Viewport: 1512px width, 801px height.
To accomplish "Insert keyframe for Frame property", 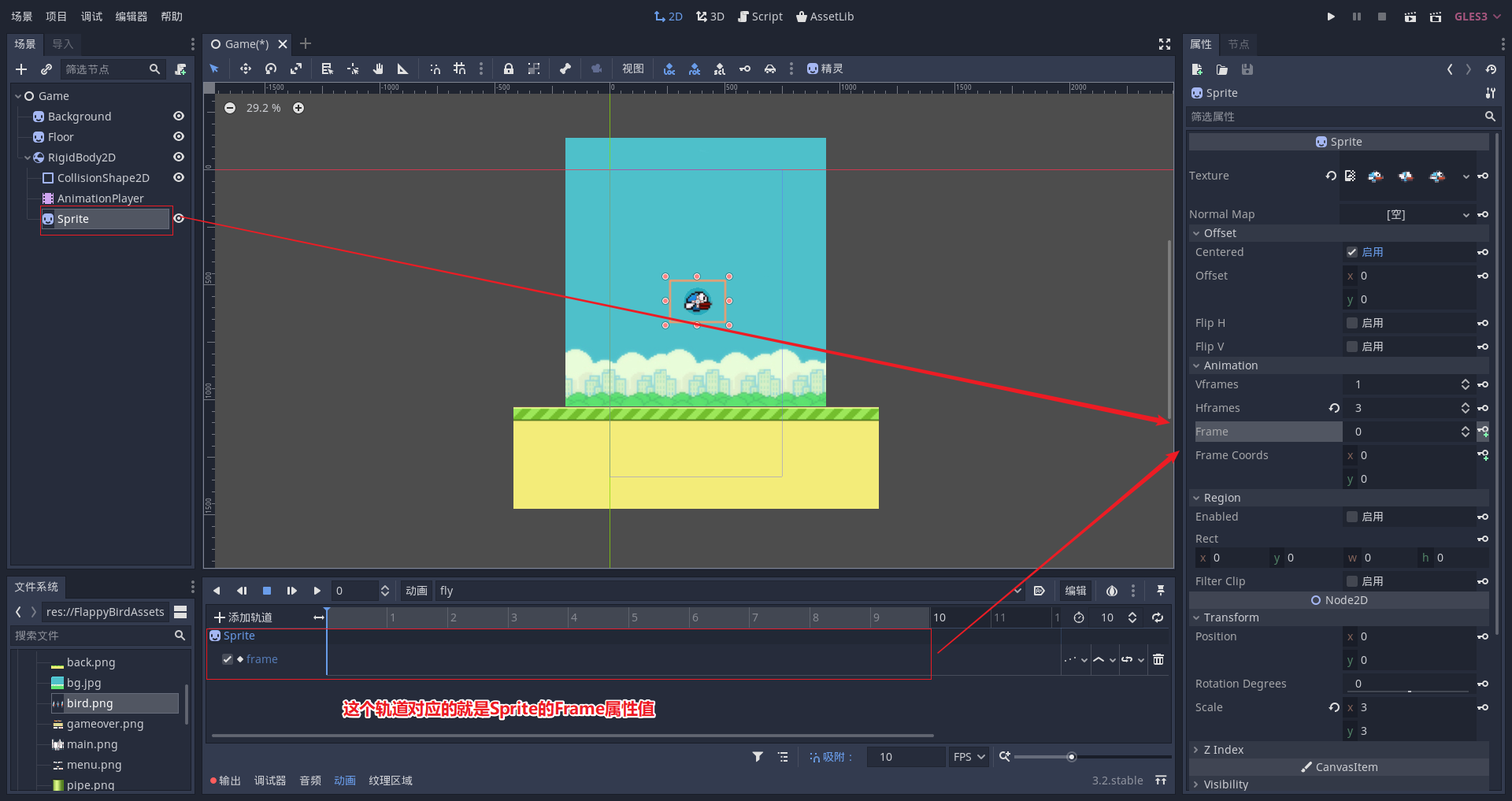I will [1483, 432].
